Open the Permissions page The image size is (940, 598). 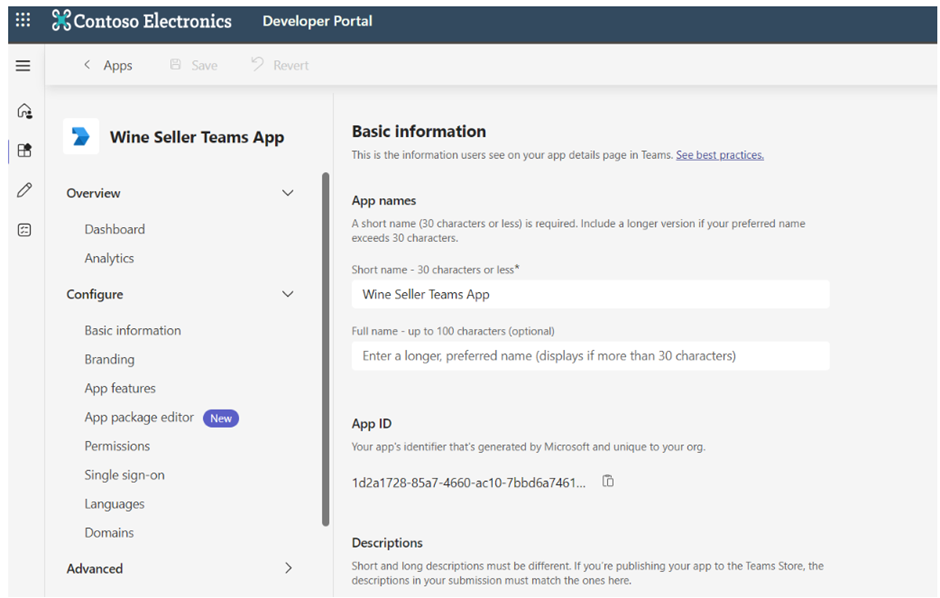tap(117, 446)
